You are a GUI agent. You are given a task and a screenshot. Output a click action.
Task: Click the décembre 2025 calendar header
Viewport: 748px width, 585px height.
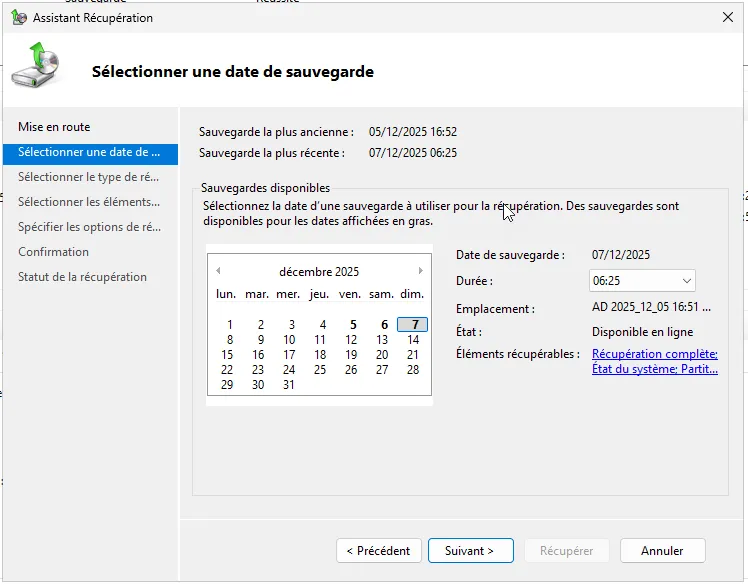coord(319,272)
